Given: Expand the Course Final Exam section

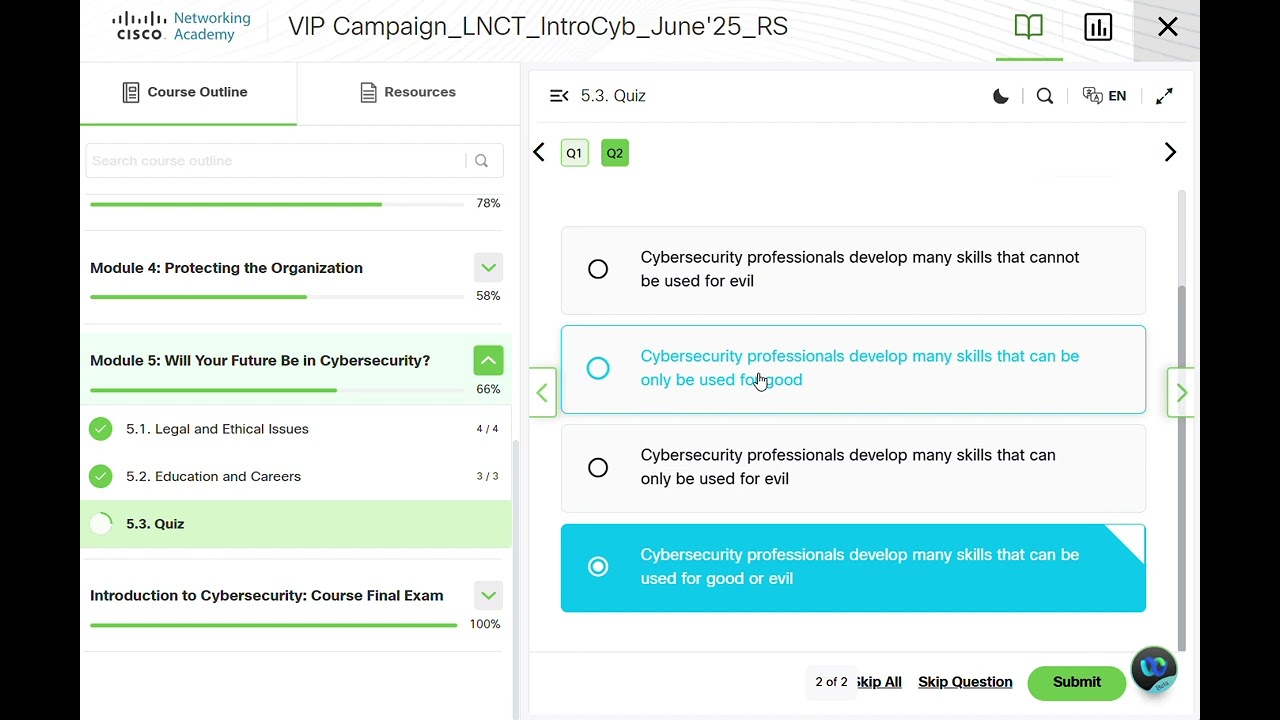Looking at the screenshot, I should (x=488, y=595).
